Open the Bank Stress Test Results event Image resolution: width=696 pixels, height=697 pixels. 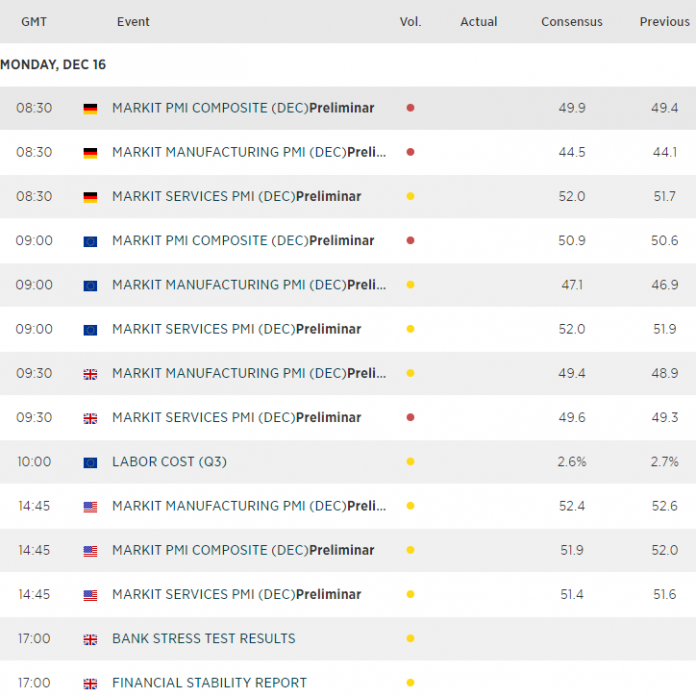204,638
